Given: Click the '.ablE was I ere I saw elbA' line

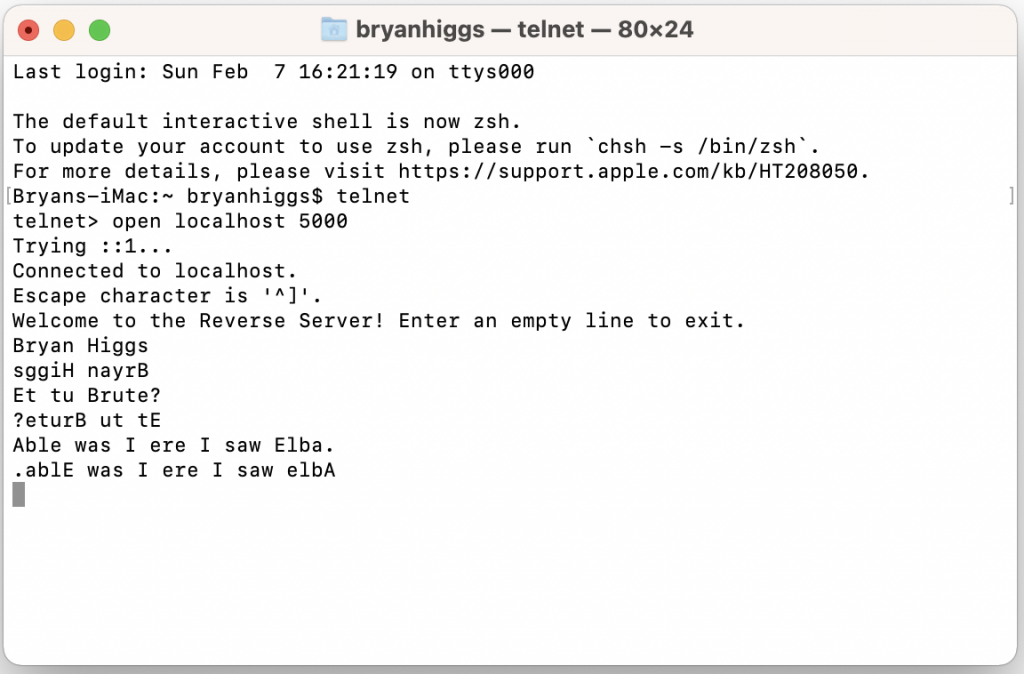Looking at the screenshot, I should point(174,470).
